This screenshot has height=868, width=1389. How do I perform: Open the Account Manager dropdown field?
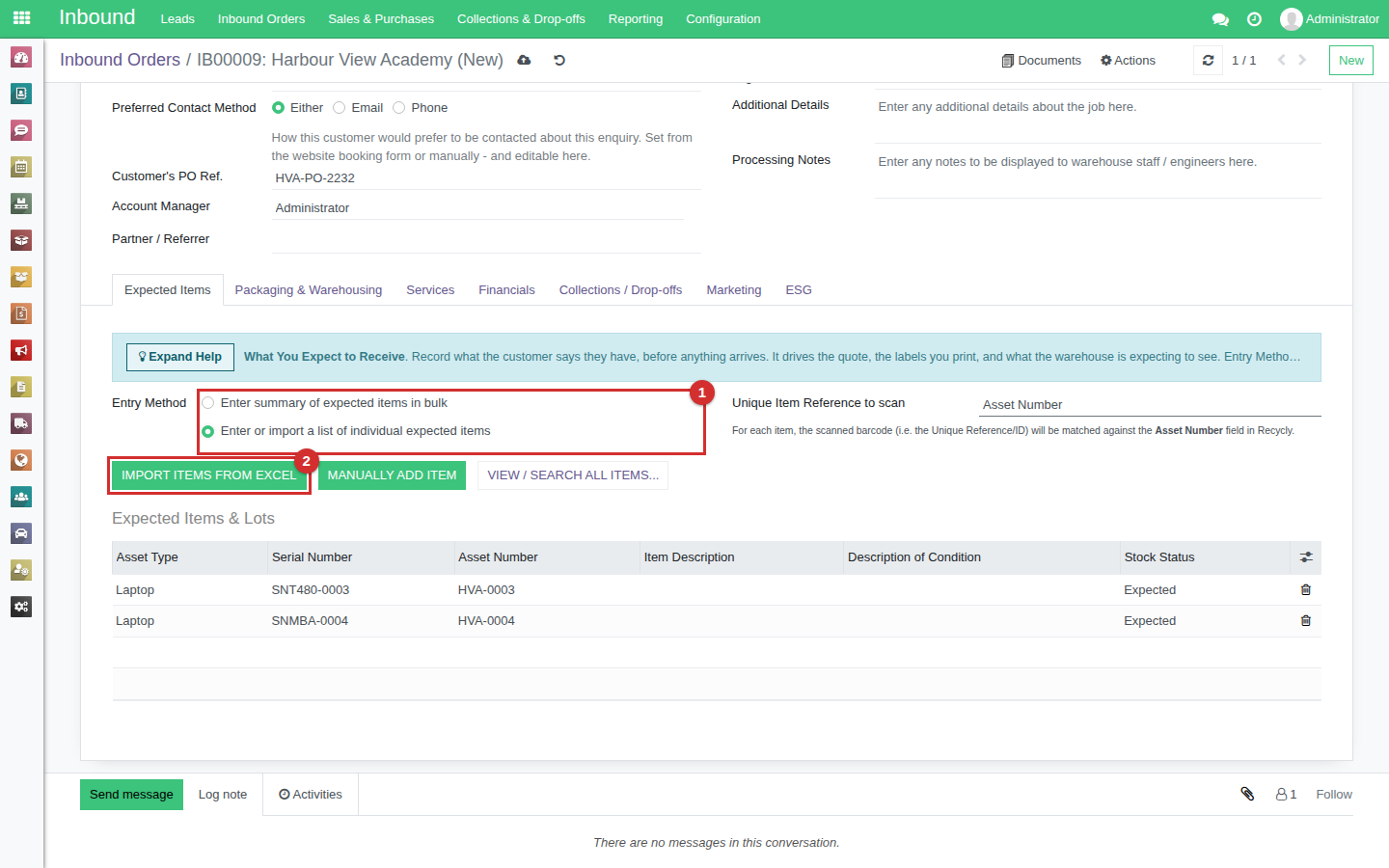(x=477, y=208)
